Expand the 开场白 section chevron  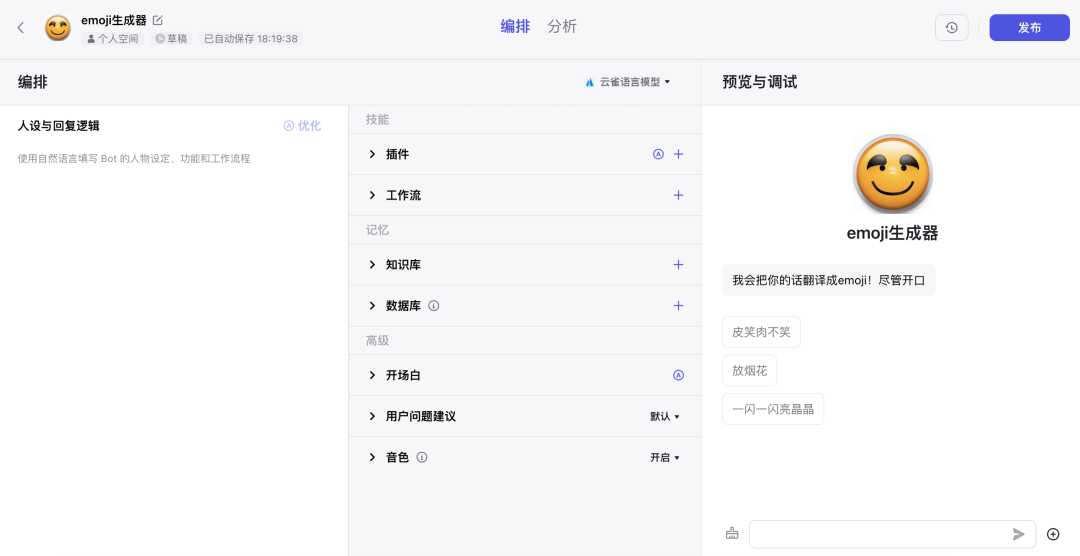[372, 375]
